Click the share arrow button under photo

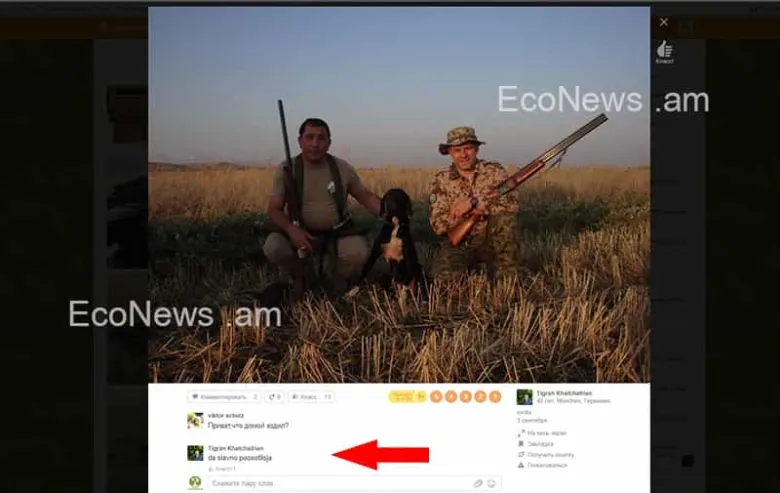[274, 397]
